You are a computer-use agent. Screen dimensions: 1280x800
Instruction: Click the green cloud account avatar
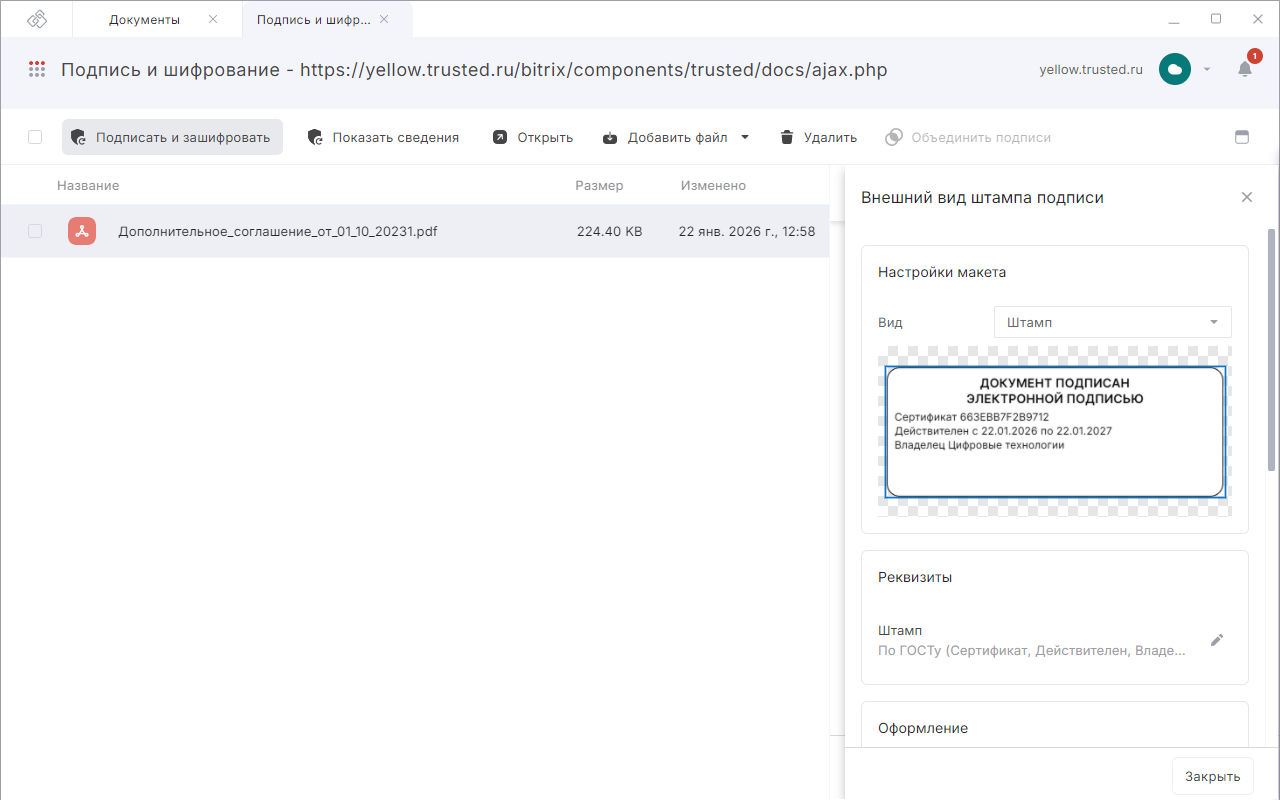point(1174,69)
